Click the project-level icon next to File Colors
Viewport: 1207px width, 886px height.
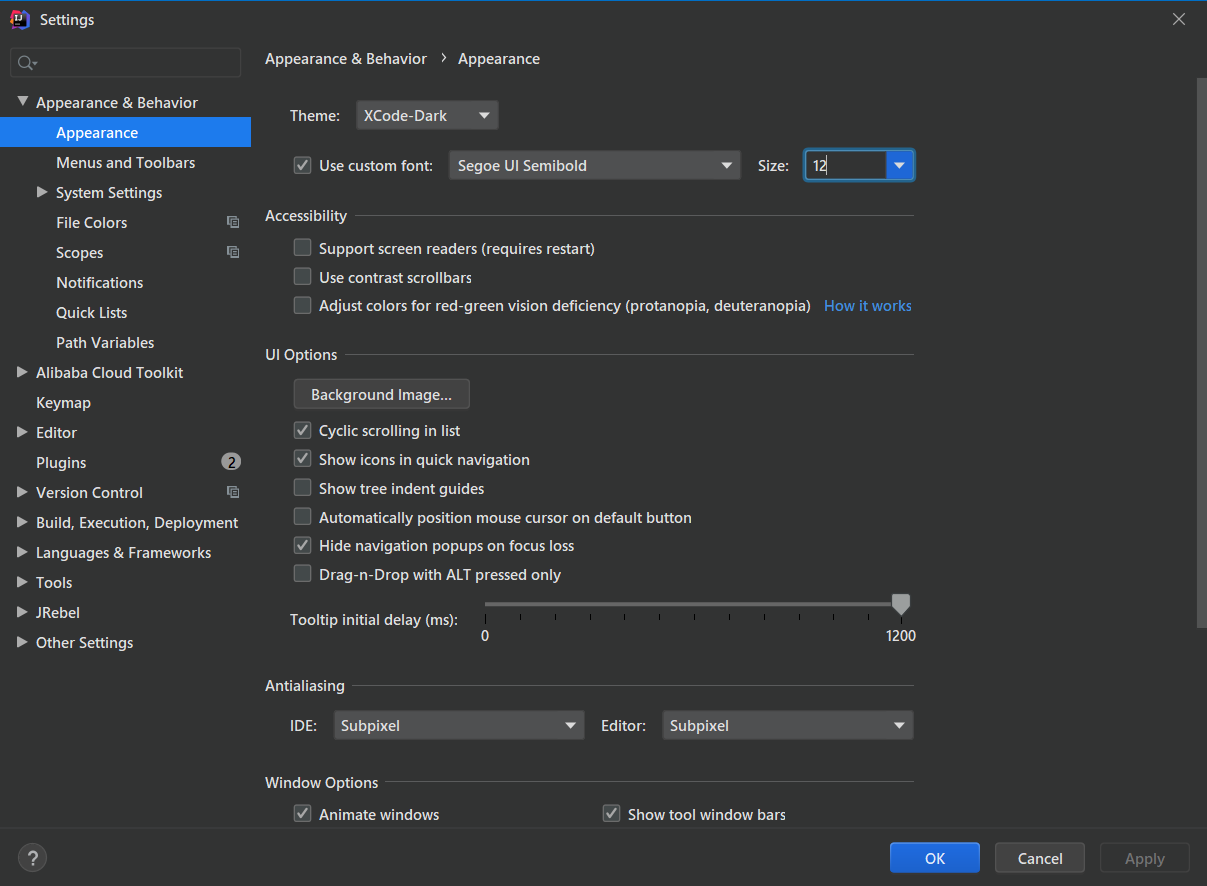point(233,223)
